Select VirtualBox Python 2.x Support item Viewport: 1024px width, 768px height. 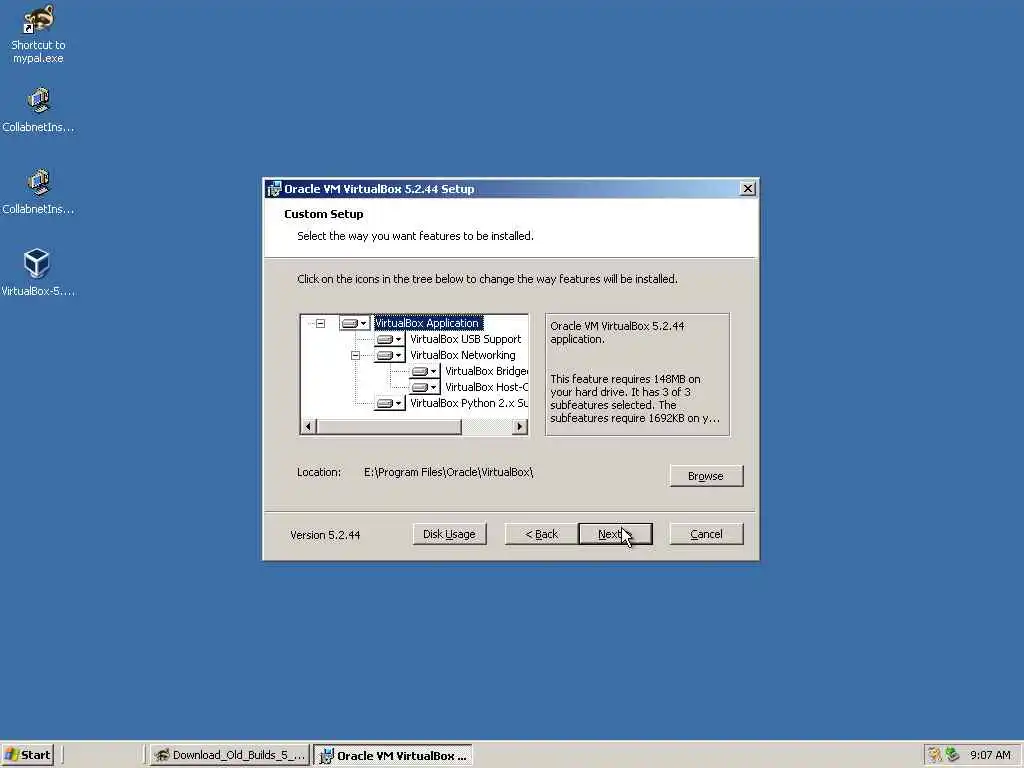pyautogui.click(x=469, y=404)
